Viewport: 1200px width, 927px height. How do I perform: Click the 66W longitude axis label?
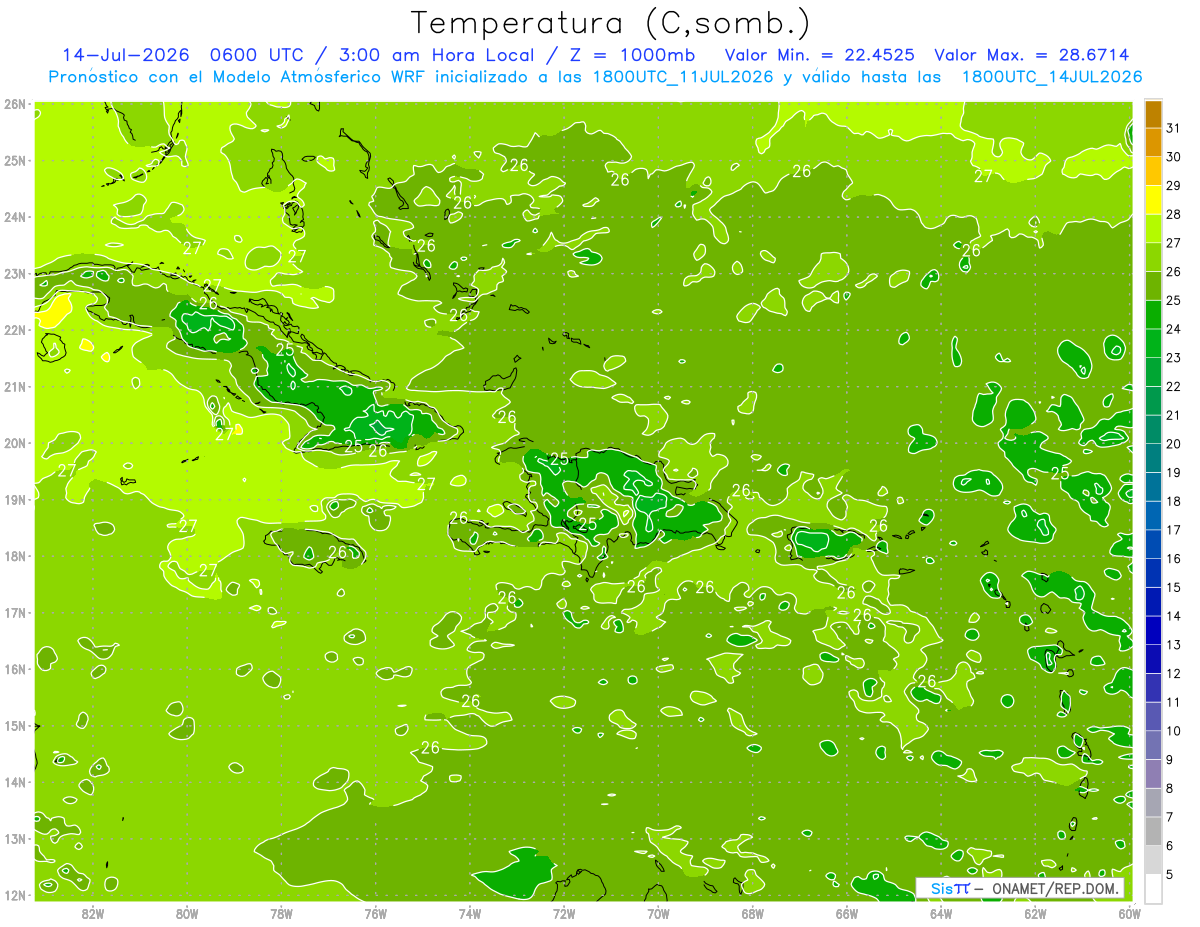point(846,913)
